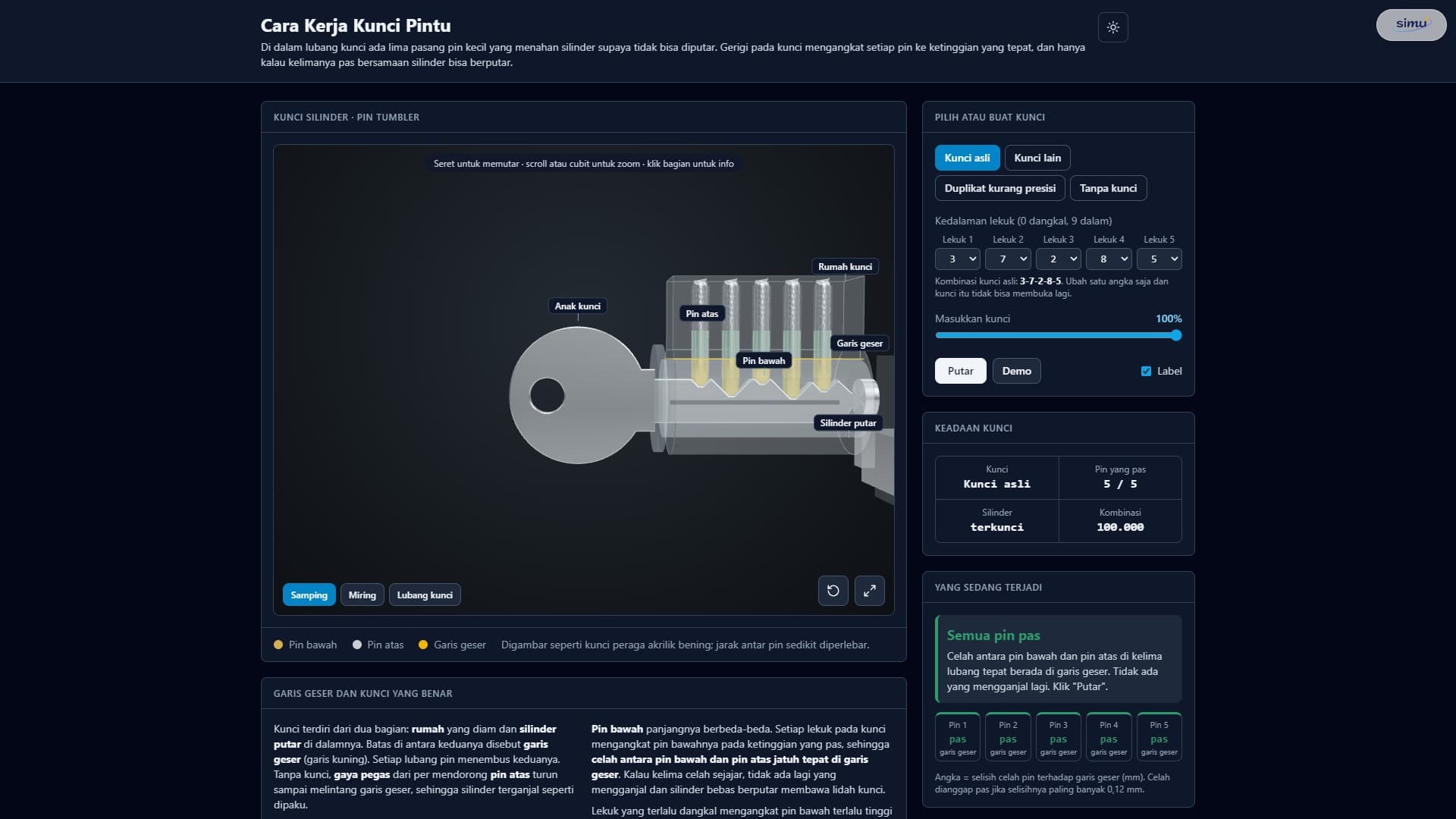
Task: Click the Pin 3 status card
Action: [x=1058, y=736]
